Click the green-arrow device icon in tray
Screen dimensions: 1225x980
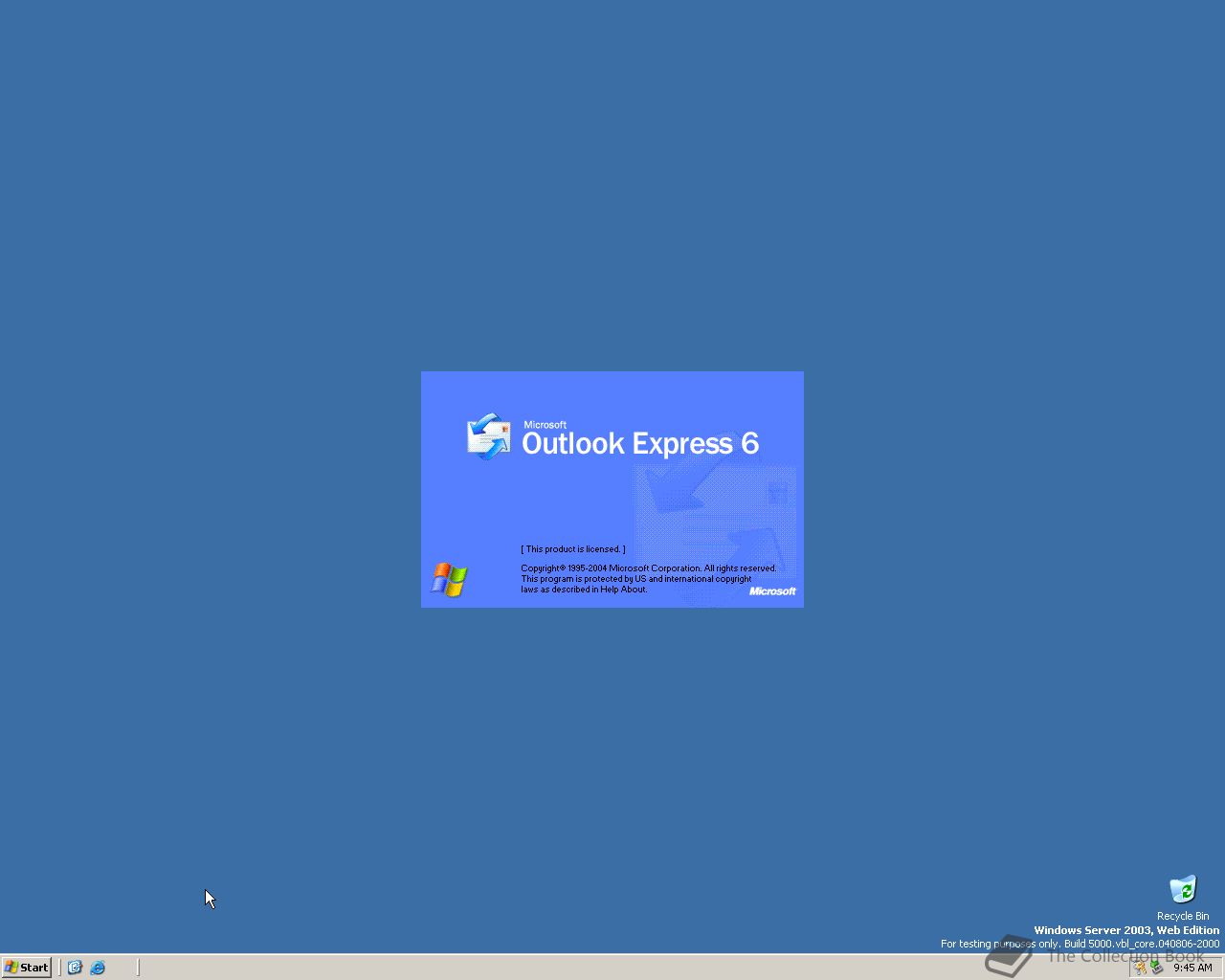click(1156, 968)
